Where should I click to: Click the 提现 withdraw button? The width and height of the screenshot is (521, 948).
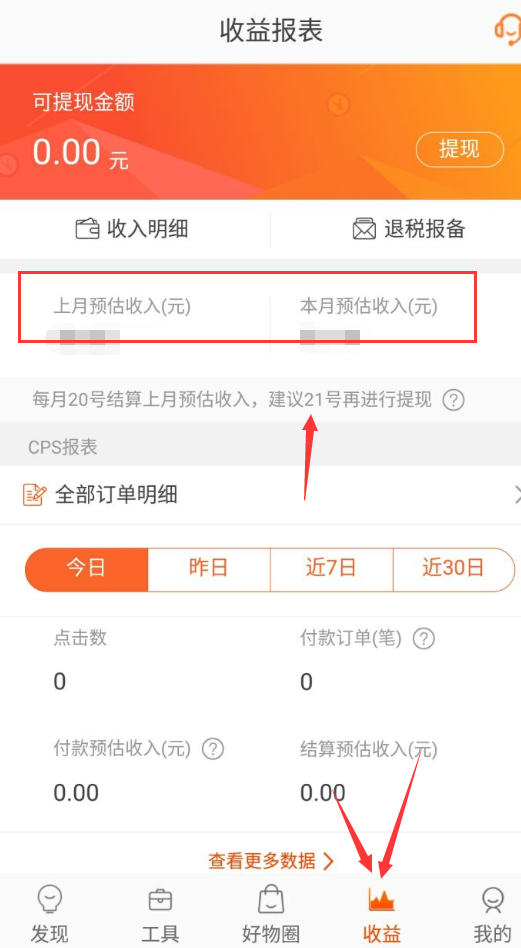459,149
